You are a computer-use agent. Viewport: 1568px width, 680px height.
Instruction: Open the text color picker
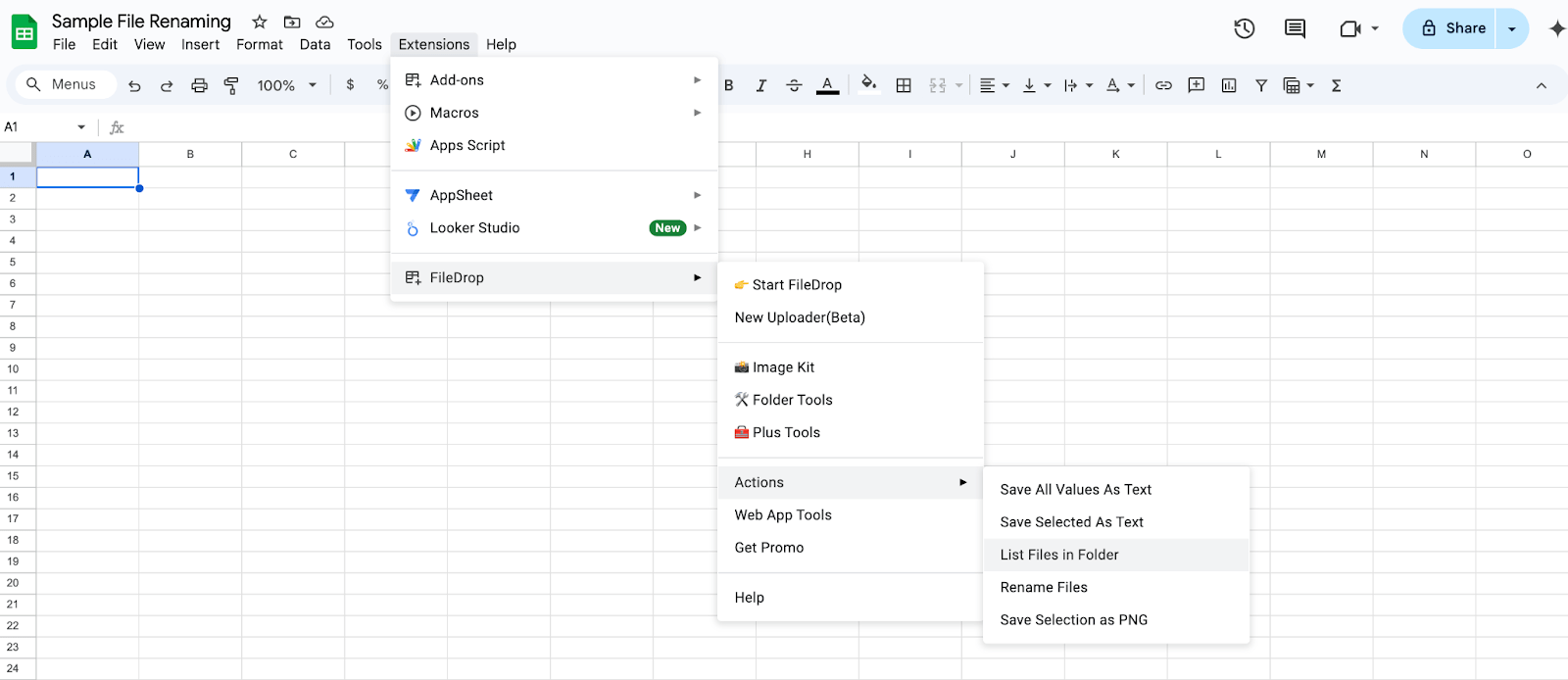(828, 85)
